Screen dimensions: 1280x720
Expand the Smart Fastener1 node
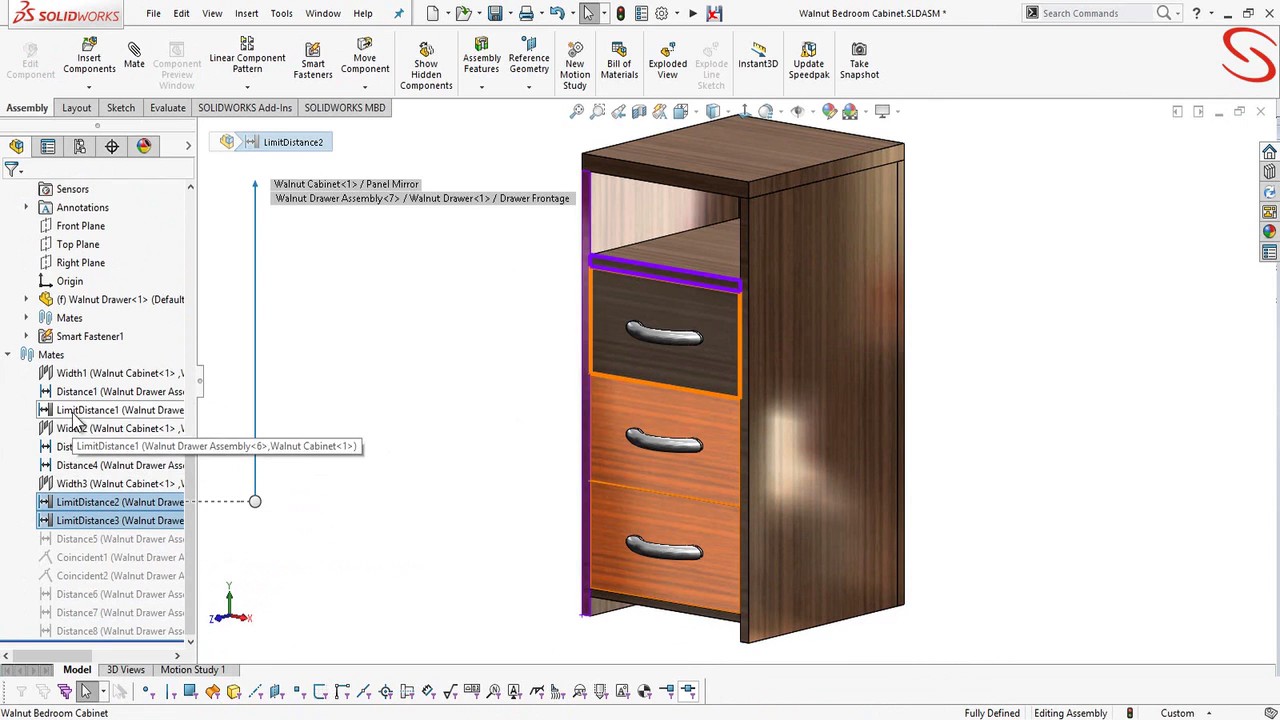[26, 337]
